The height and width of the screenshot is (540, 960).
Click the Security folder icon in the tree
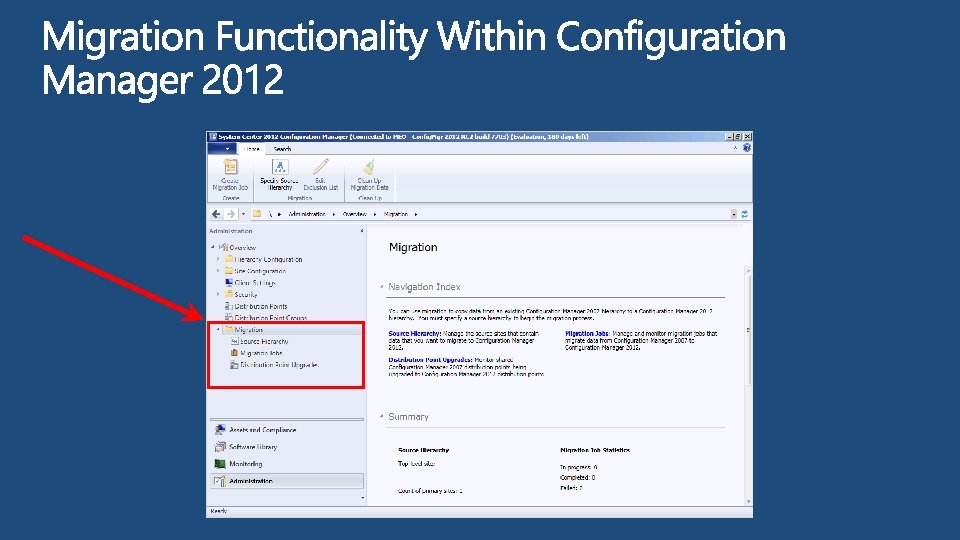click(x=229, y=294)
